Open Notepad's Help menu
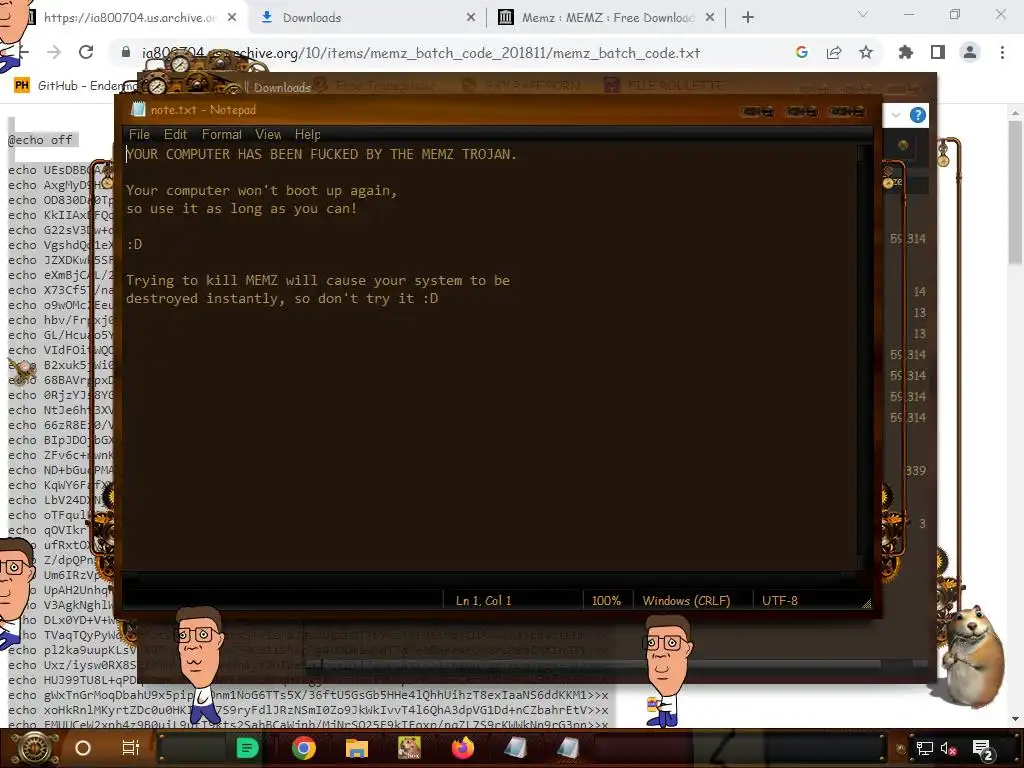Viewport: 1024px width, 768px height. (308, 135)
